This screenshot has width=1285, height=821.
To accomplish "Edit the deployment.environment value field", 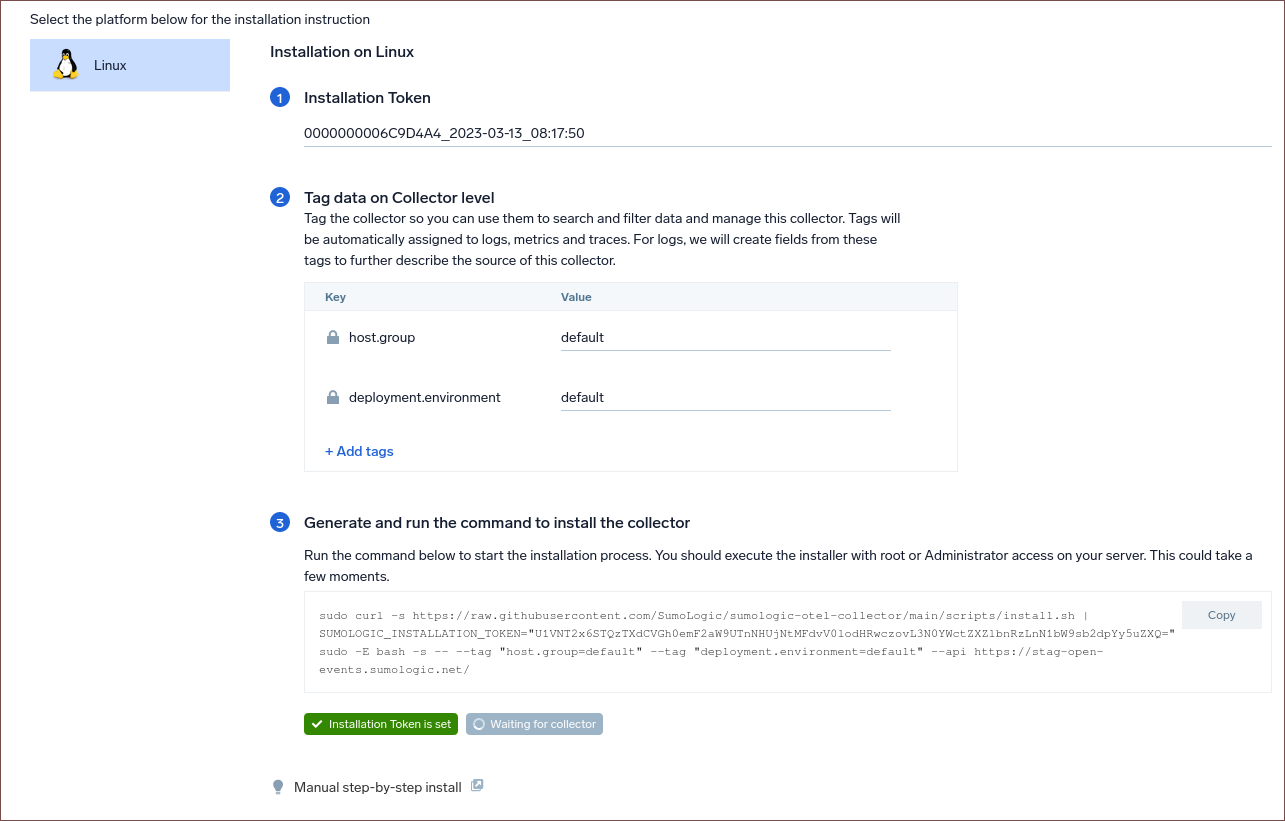I will tap(725, 398).
